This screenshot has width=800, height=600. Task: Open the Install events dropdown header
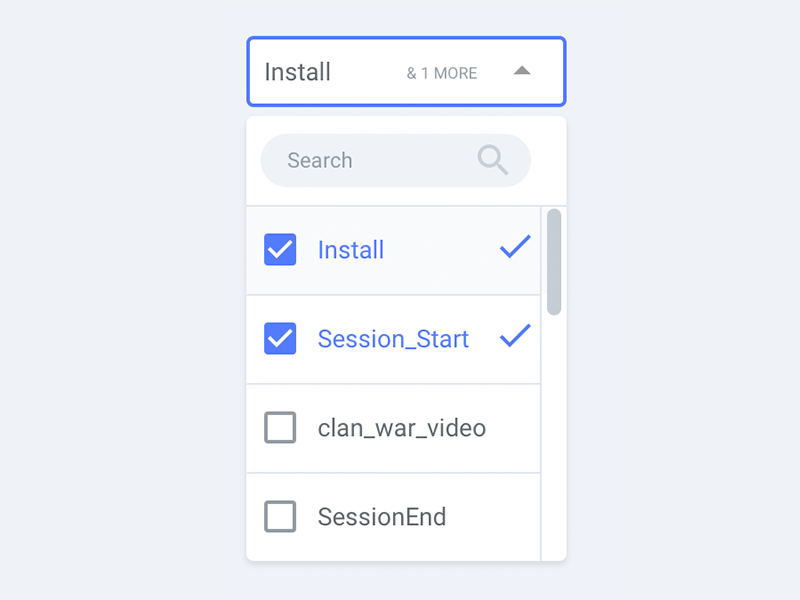coord(406,71)
